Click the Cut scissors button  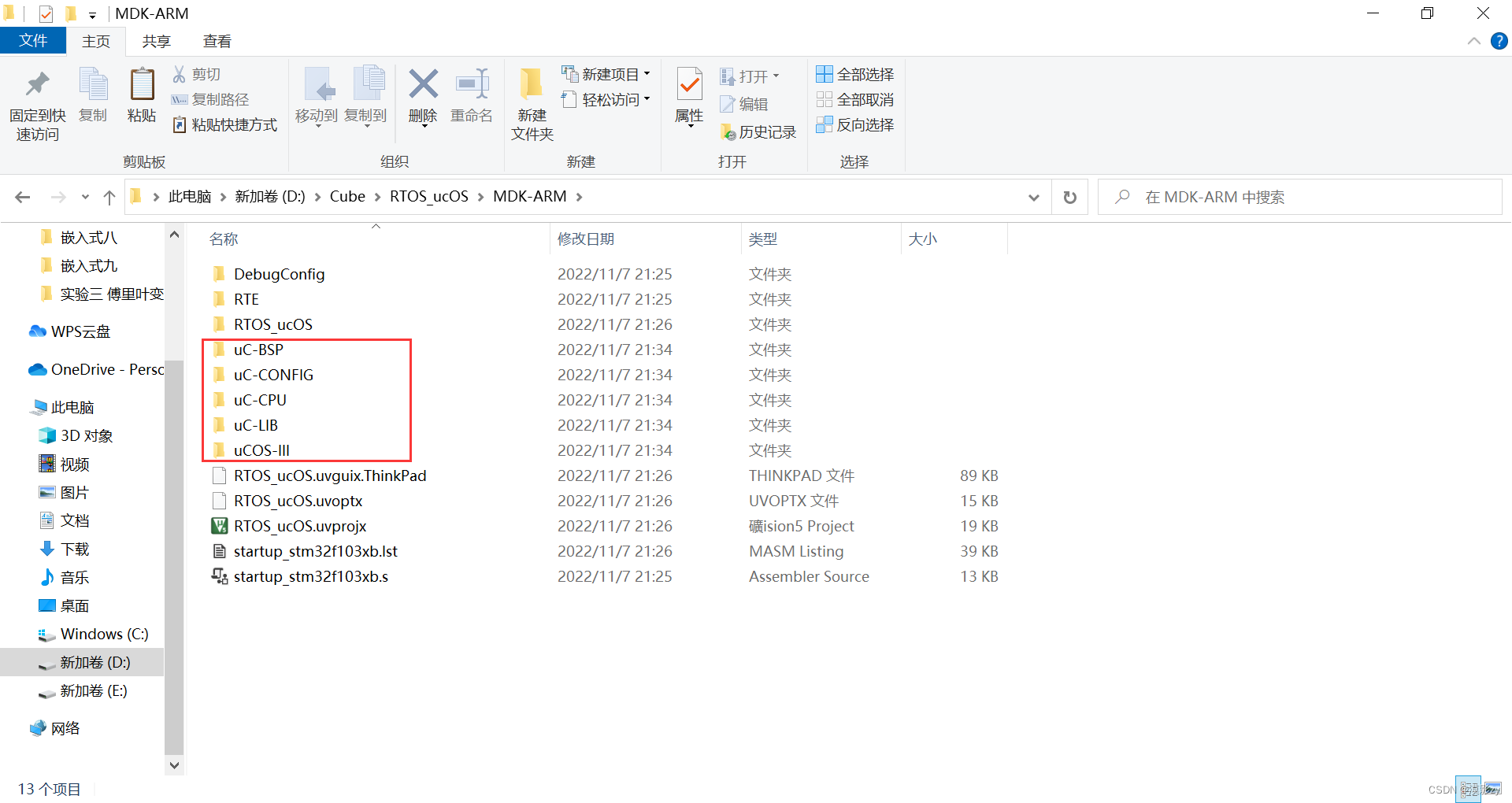(197, 74)
